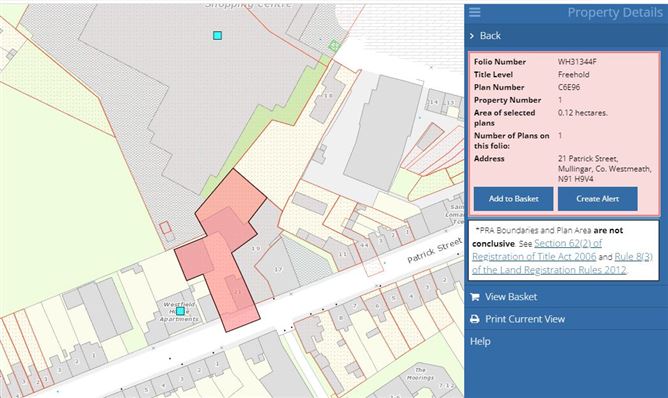
Task: Create an alert for this folio
Action: pyautogui.click(x=598, y=199)
